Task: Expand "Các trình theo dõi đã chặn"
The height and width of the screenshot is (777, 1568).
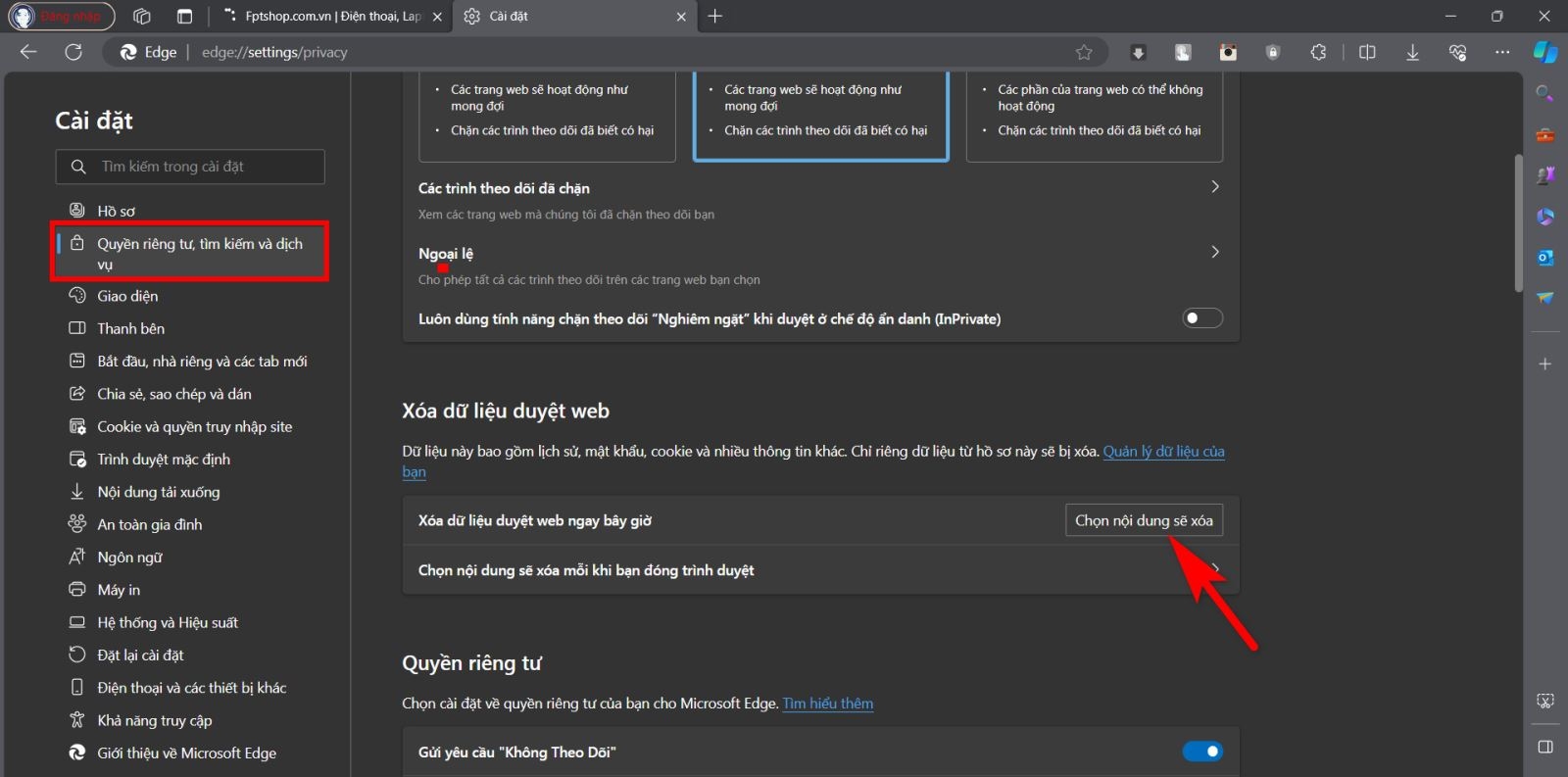Action: click(x=1214, y=187)
